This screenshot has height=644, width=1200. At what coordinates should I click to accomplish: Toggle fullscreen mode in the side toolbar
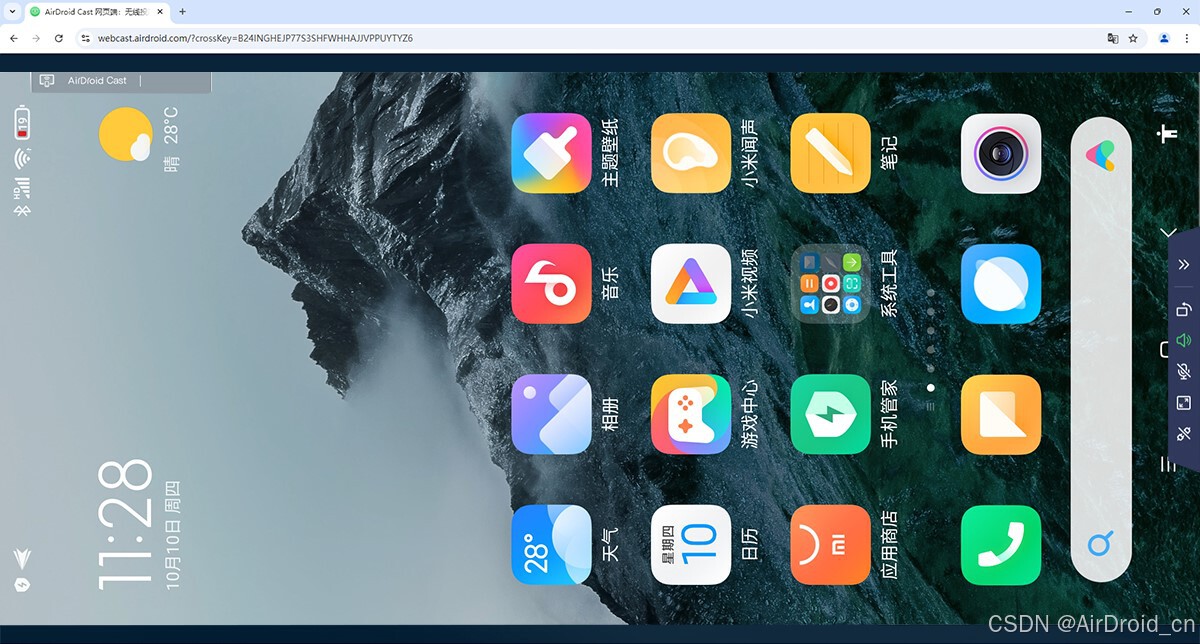(x=1184, y=403)
